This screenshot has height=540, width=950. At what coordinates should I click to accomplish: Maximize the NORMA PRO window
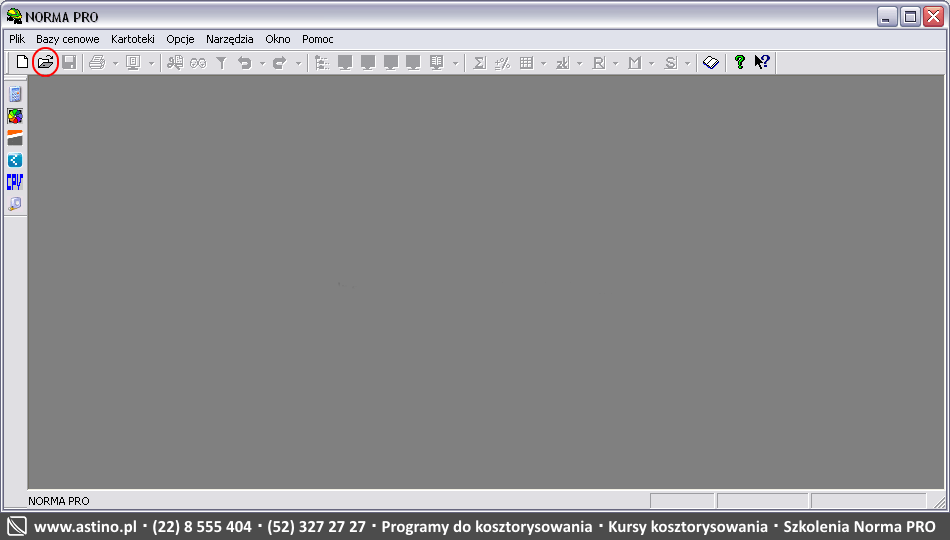tap(910, 16)
